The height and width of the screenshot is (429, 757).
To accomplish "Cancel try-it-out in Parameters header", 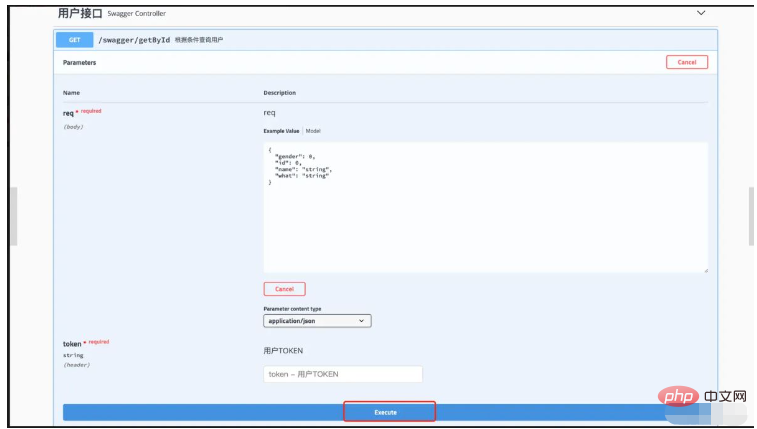I will (687, 62).
